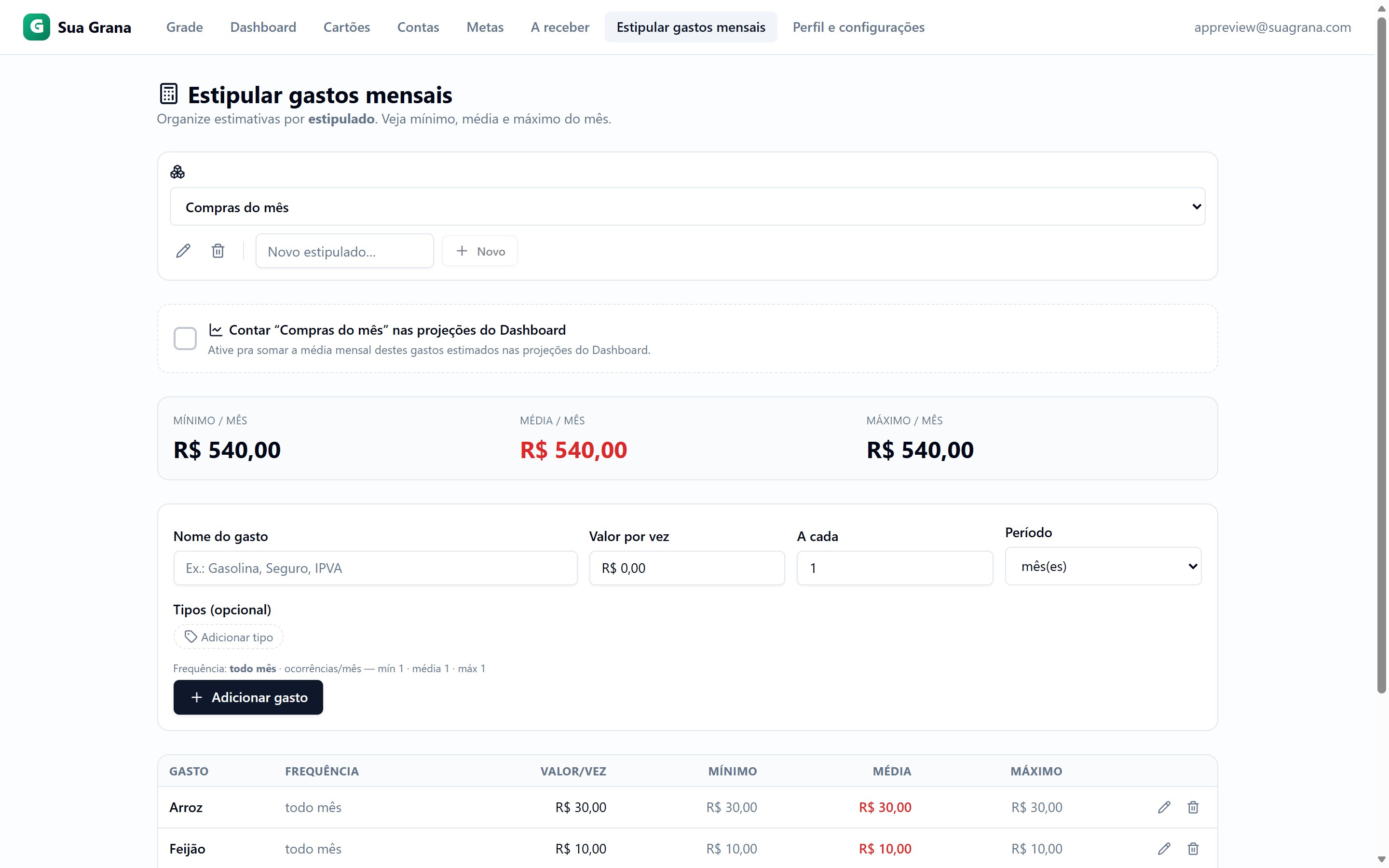Click the Adicionar gasto button
This screenshot has width=1389, height=868.
(x=248, y=697)
